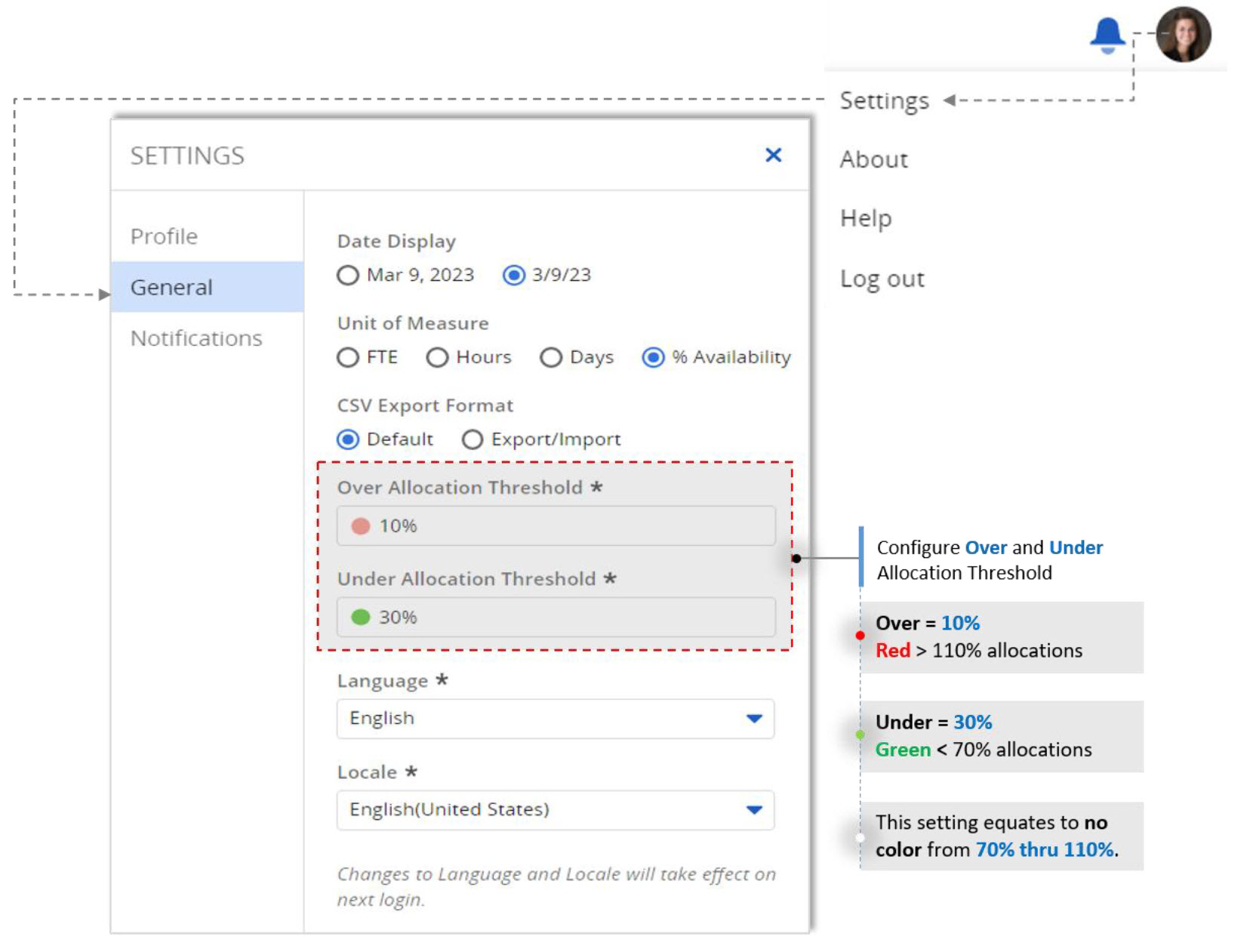Enable the Days unit option
1253x952 pixels.
pos(550,357)
